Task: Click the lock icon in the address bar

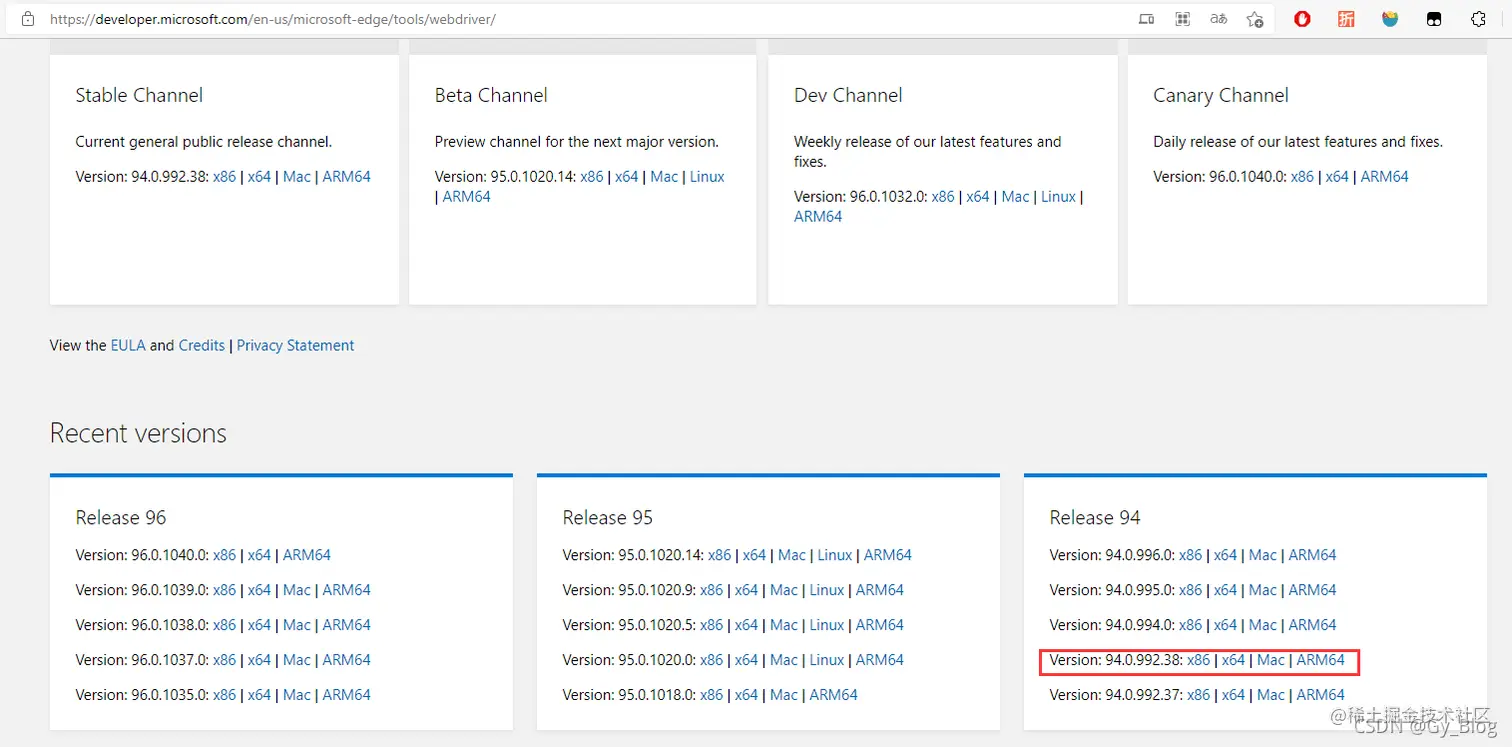Action: pyautogui.click(x=28, y=19)
